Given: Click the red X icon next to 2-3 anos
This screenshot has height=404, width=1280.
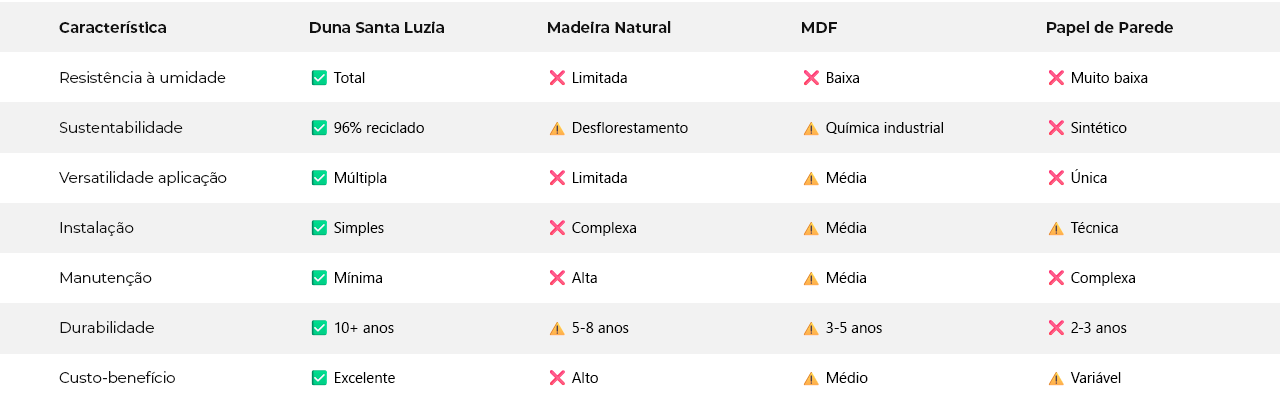Looking at the screenshot, I should point(1056,328).
